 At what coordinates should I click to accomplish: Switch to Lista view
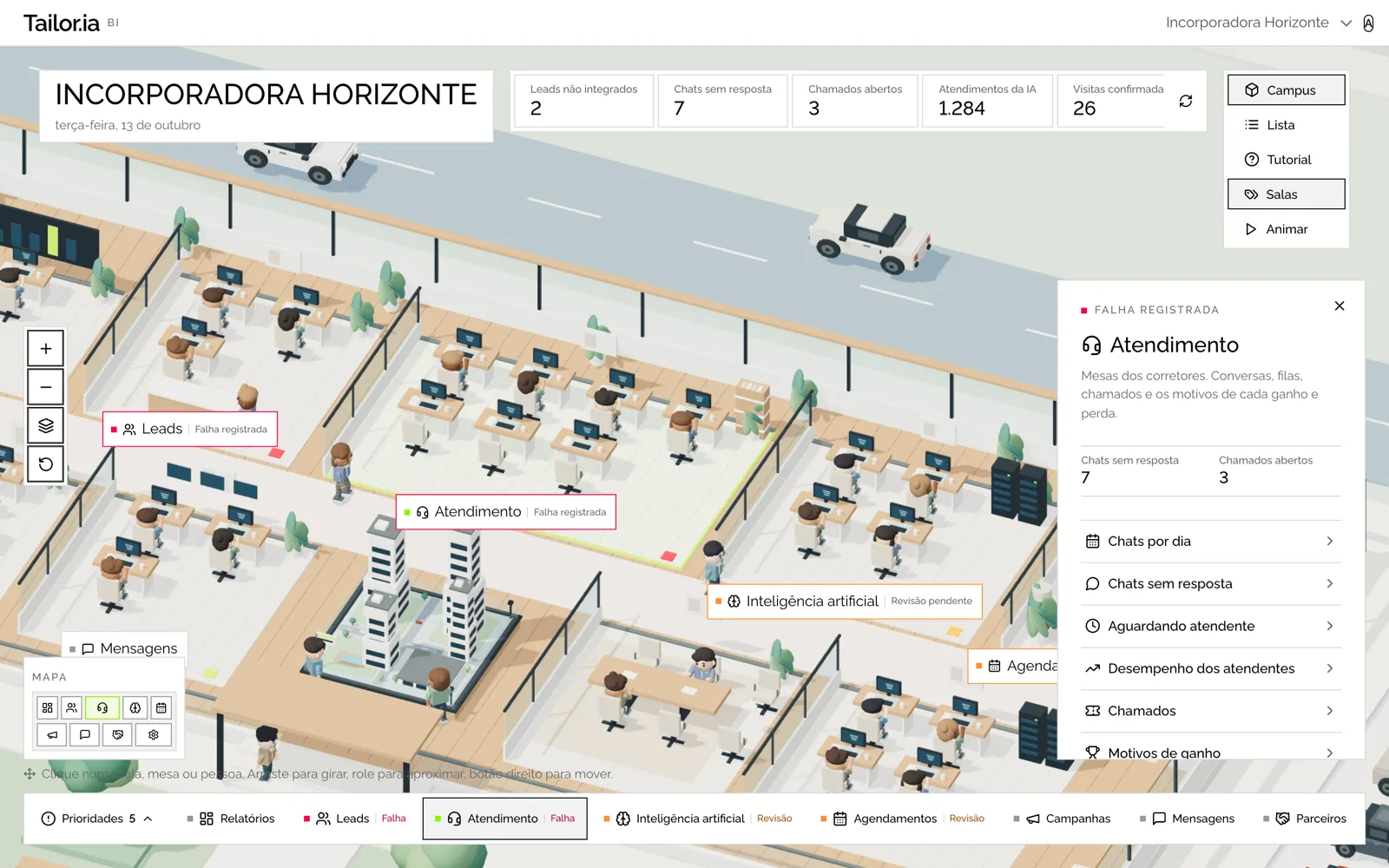click(1287, 125)
